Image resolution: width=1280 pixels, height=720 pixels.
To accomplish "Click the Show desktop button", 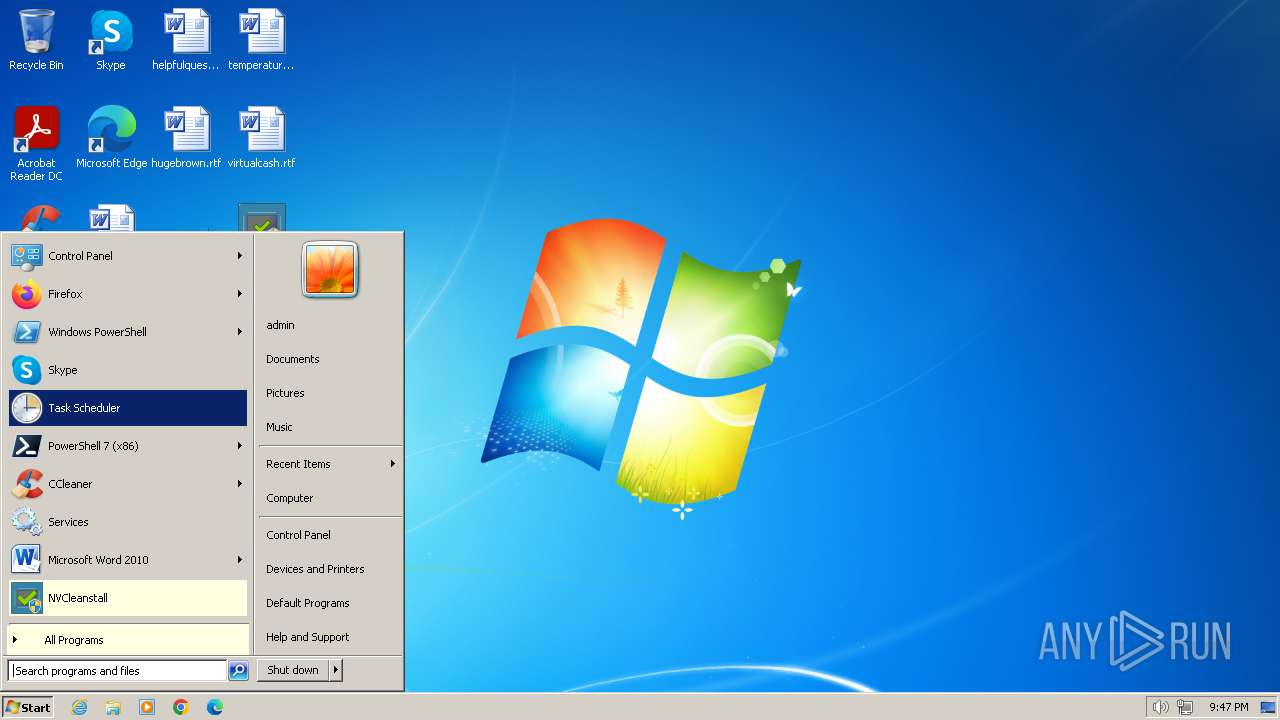I will point(1268,707).
